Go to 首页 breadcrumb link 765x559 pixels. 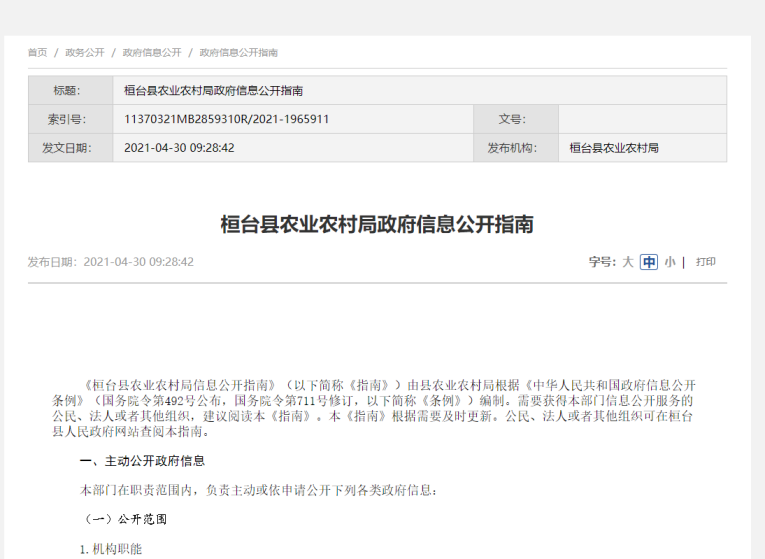pyautogui.click(x=38, y=53)
